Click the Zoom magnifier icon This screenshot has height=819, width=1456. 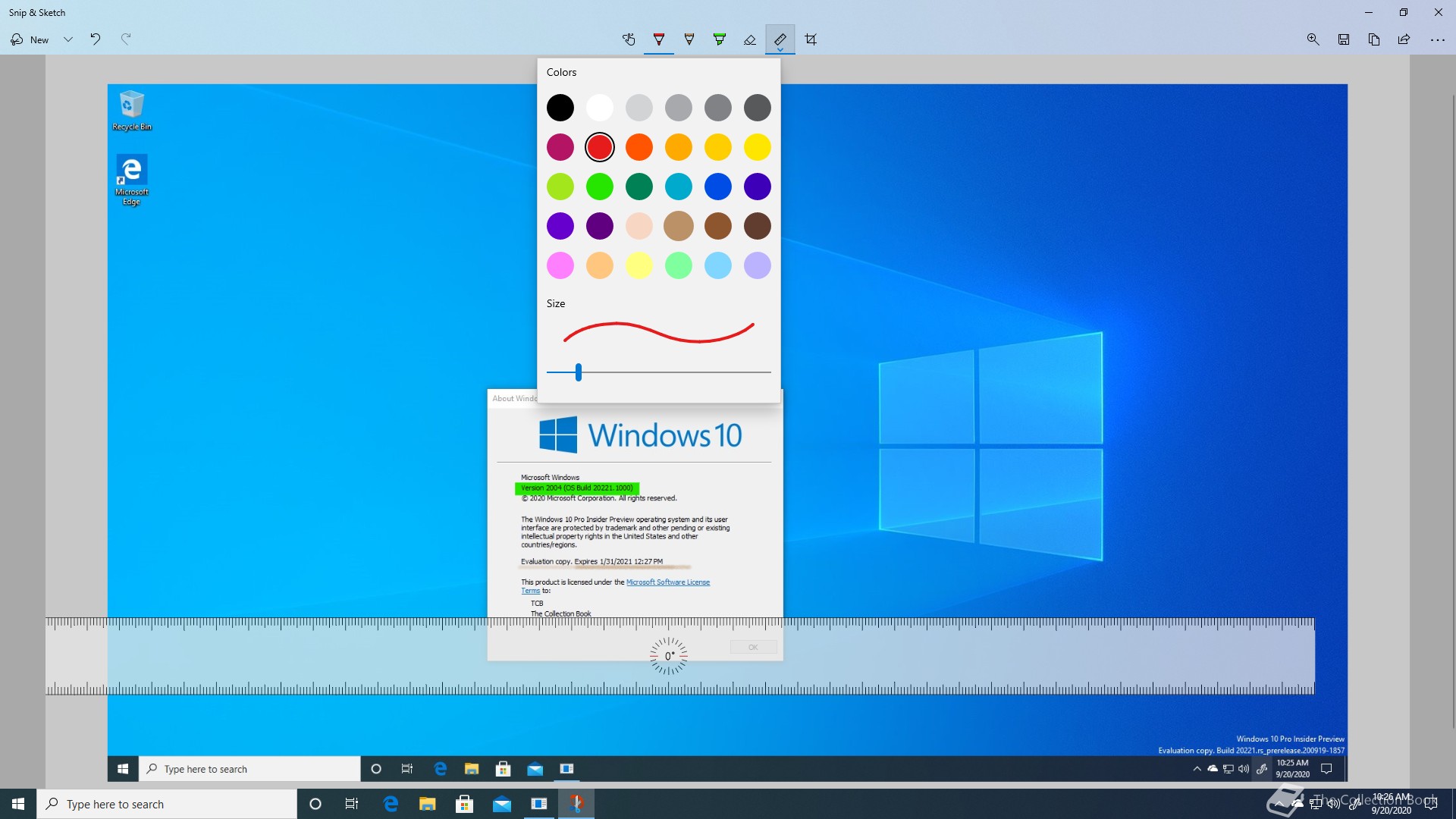tap(1313, 39)
